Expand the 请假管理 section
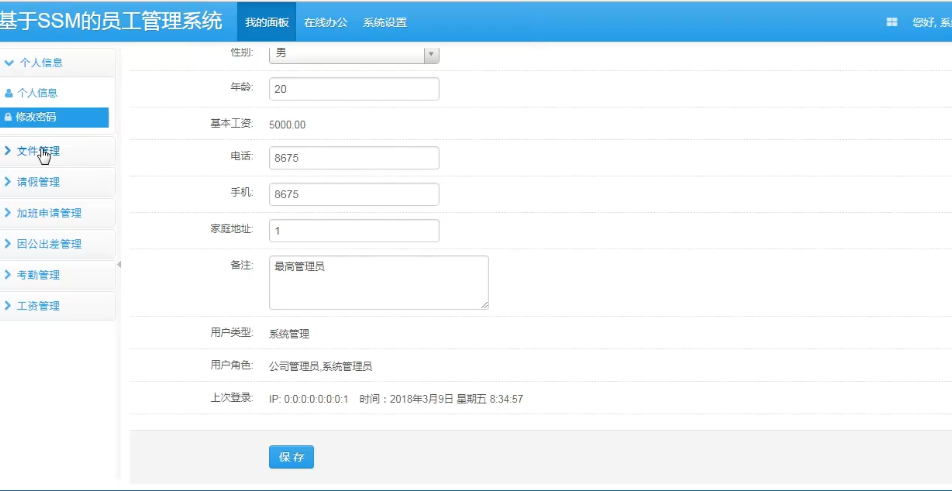The height and width of the screenshot is (491, 952). (58, 182)
